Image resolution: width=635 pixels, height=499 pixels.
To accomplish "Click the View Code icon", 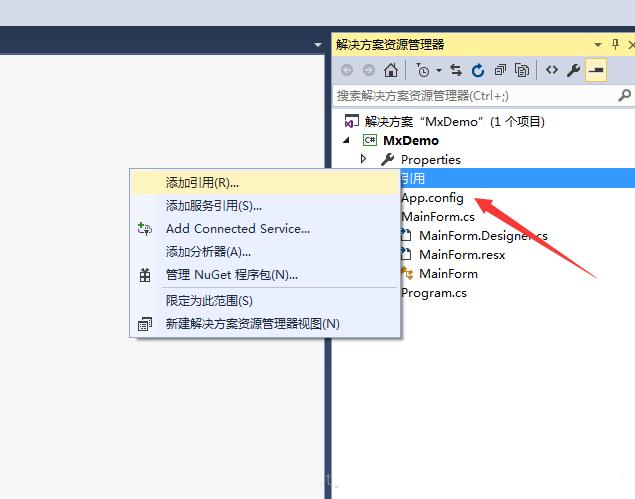I will click(551, 70).
